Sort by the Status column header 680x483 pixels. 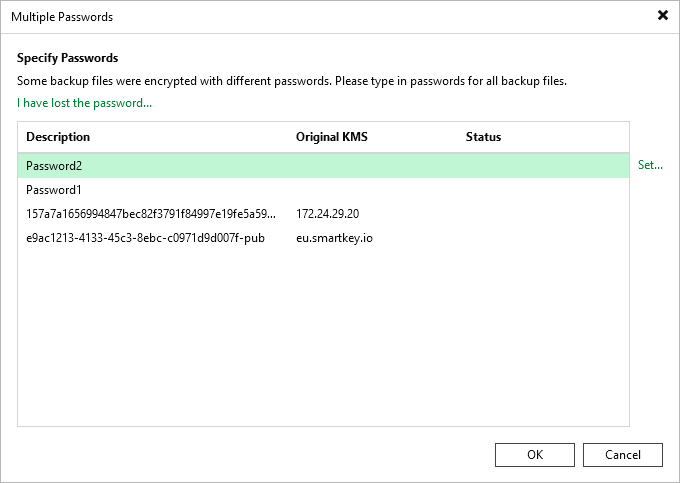tap(483, 137)
